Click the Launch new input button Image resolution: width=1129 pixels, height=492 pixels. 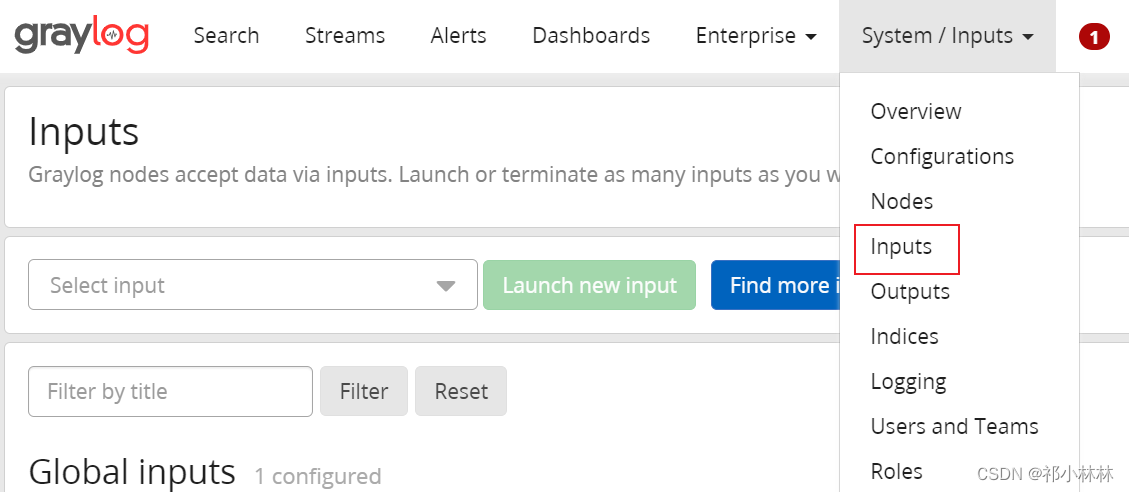[x=590, y=285]
